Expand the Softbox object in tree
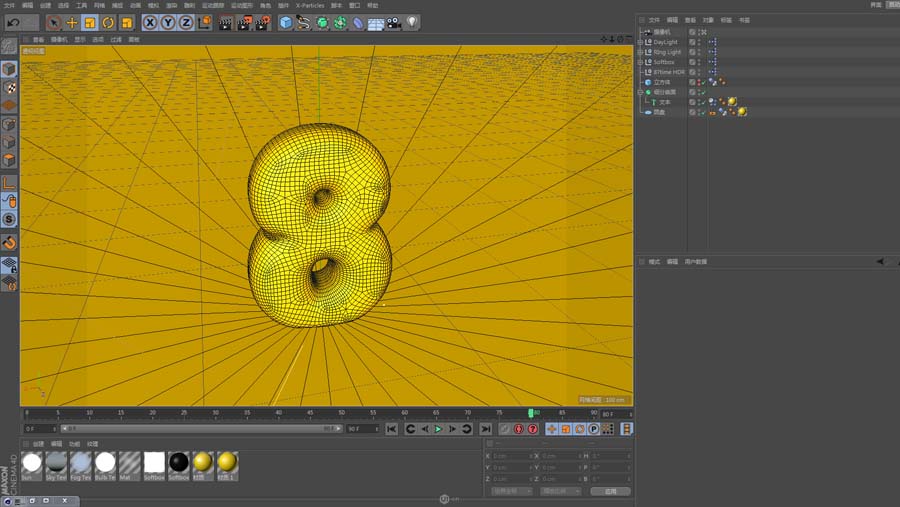Viewport: 900px width, 507px height. tap(640, 62)
